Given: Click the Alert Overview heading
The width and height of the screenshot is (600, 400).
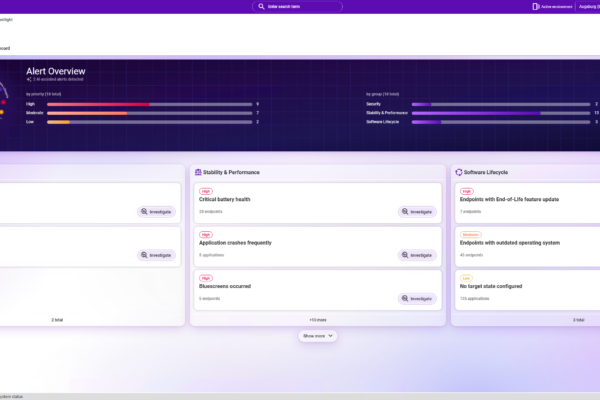Looking at the screenshot, I should coord(56,71).
